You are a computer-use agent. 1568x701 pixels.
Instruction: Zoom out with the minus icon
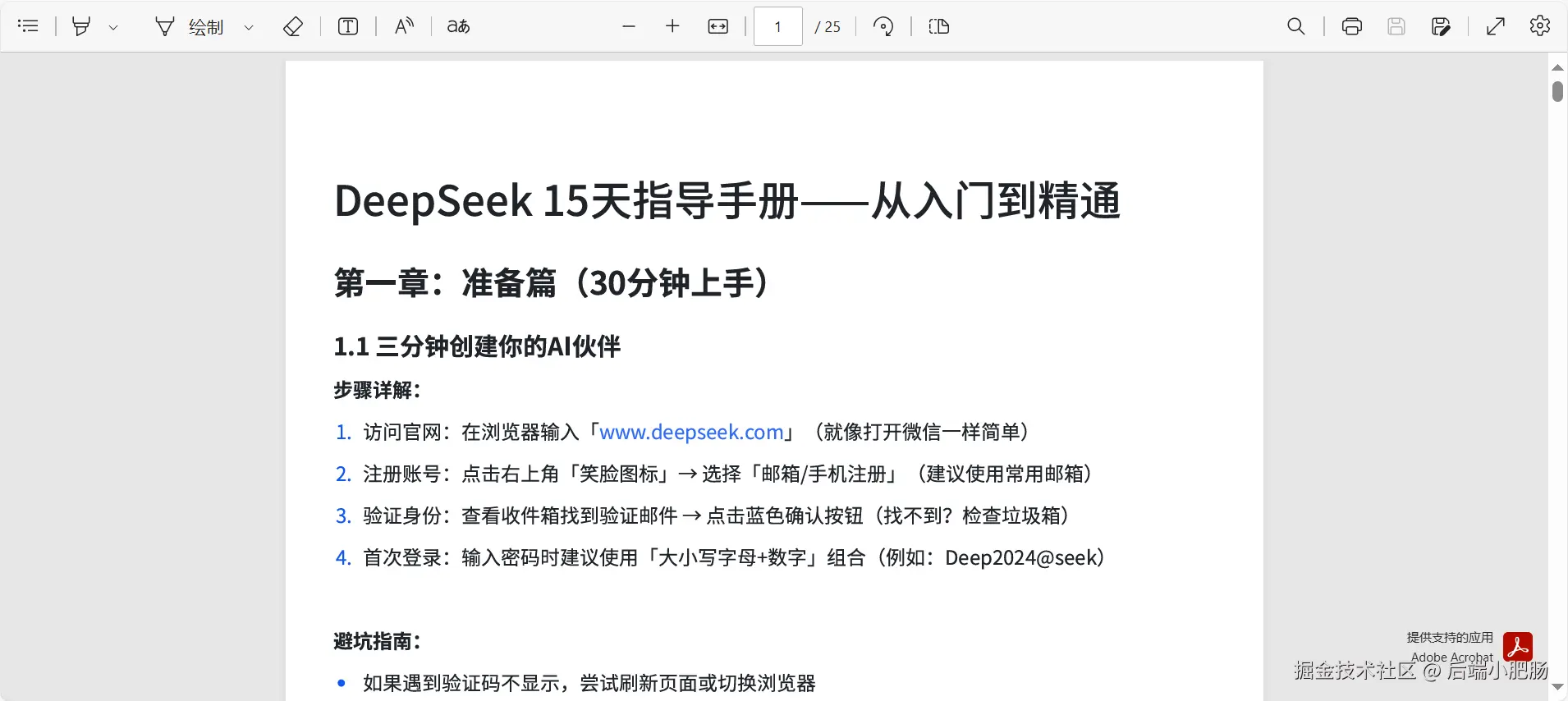coord(629,26)
